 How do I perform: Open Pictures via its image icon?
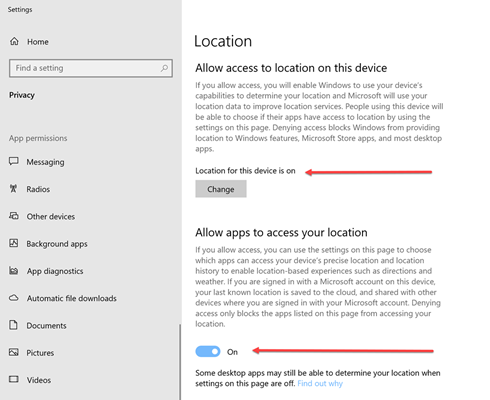(14, 352)
